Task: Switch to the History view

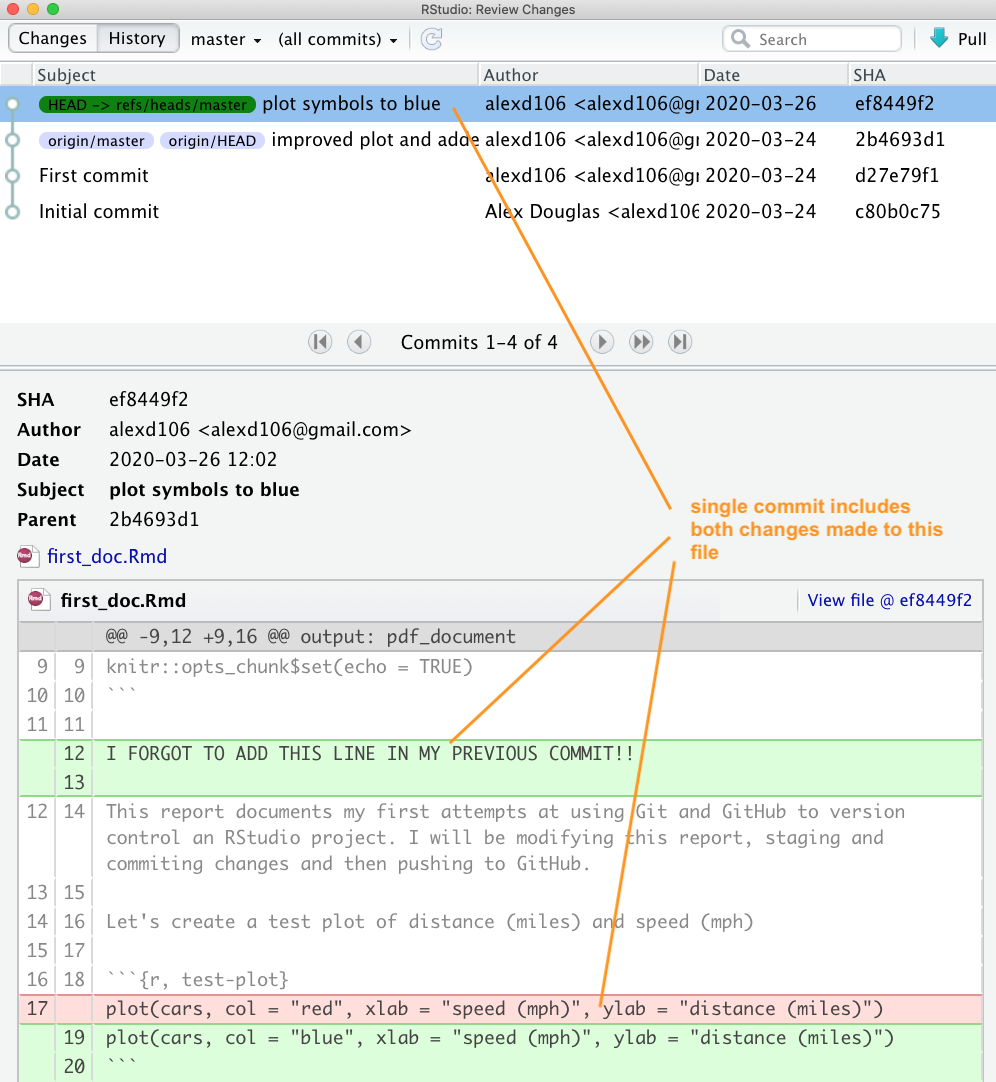Action: 137,39
